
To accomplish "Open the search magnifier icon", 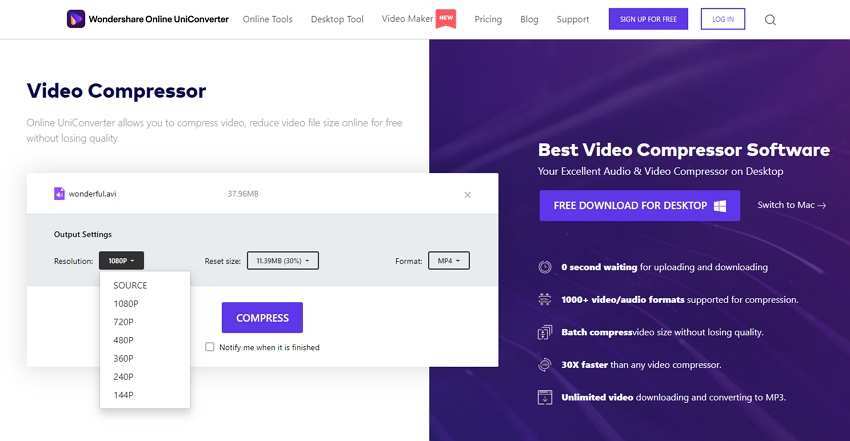I will 770,19.
